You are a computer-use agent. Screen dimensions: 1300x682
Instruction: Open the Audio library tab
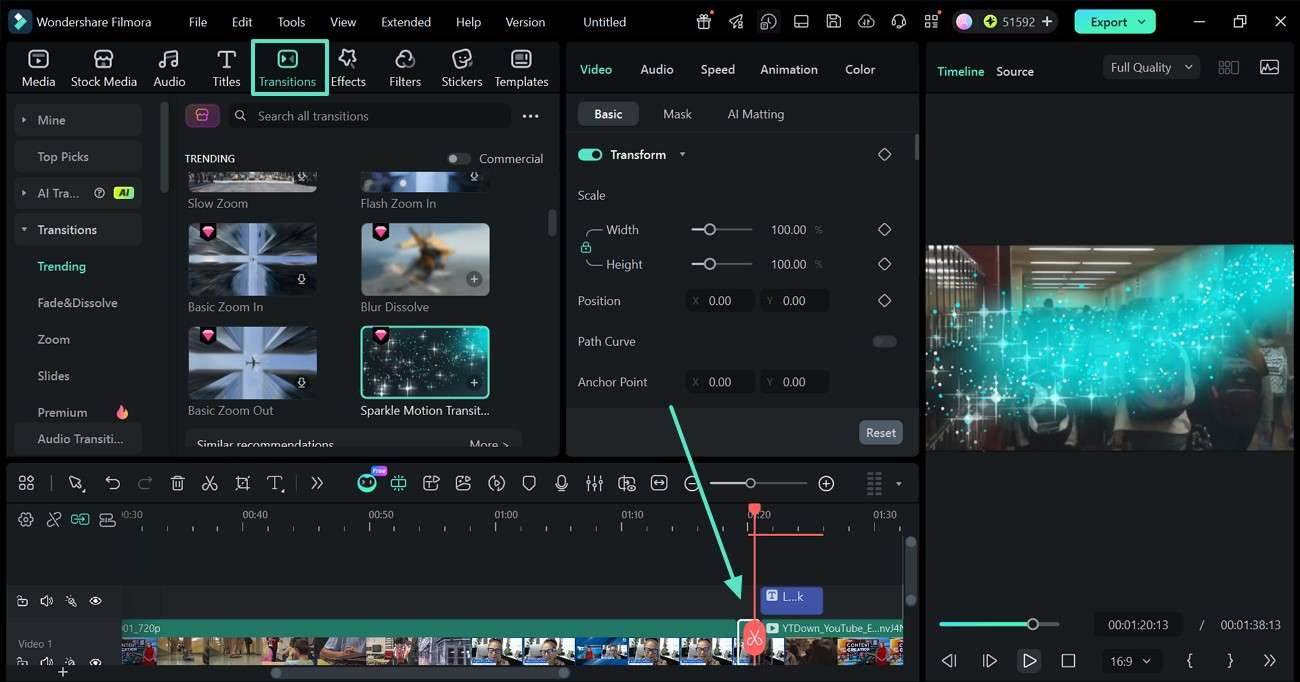point(169,68)
